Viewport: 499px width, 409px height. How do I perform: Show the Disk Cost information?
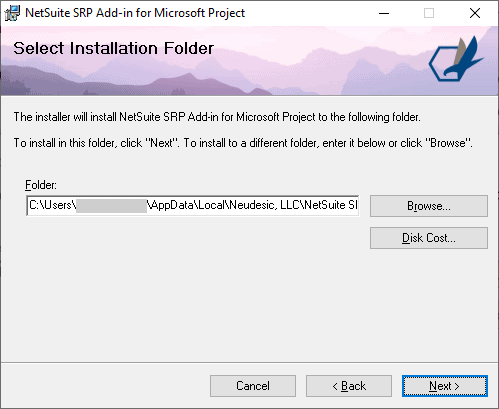429,238
